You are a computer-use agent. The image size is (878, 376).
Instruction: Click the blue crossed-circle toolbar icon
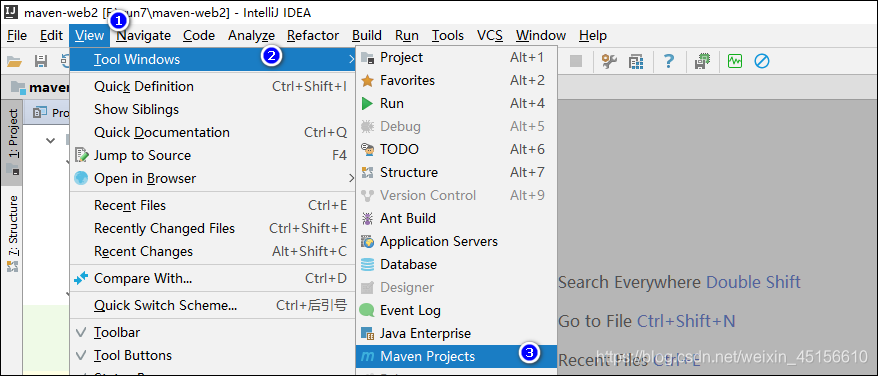point(762,61)
